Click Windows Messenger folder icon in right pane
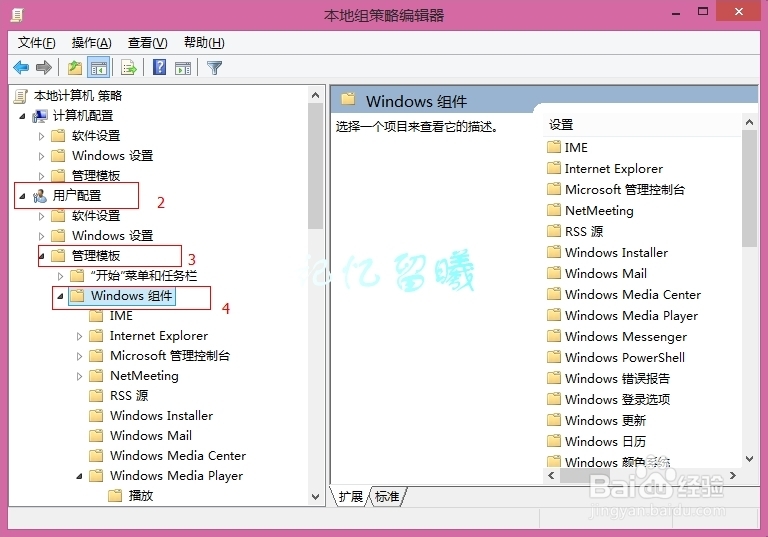 553,336
